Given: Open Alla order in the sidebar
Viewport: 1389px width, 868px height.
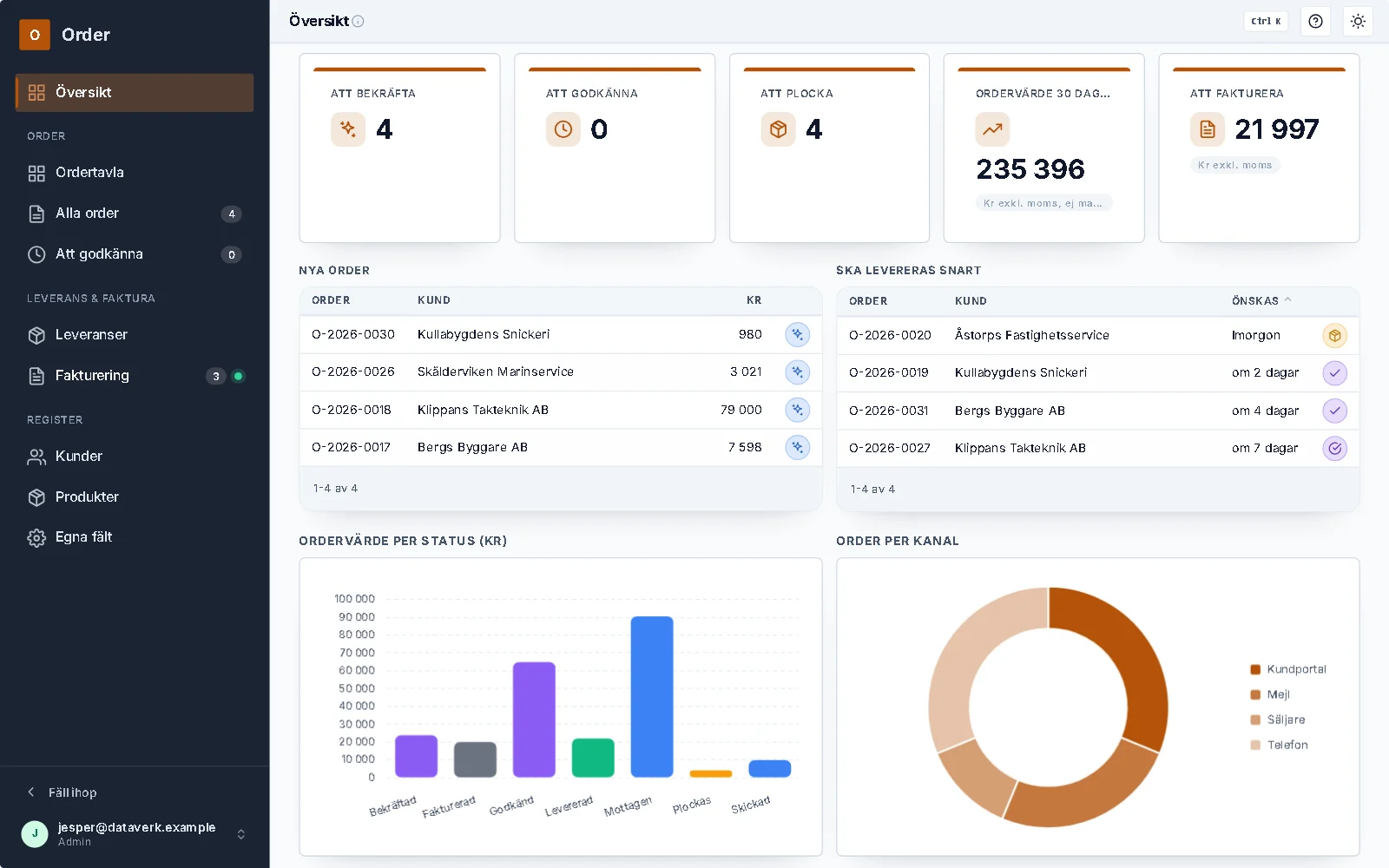Looking at the screenshot, I should tap(135, 214).
